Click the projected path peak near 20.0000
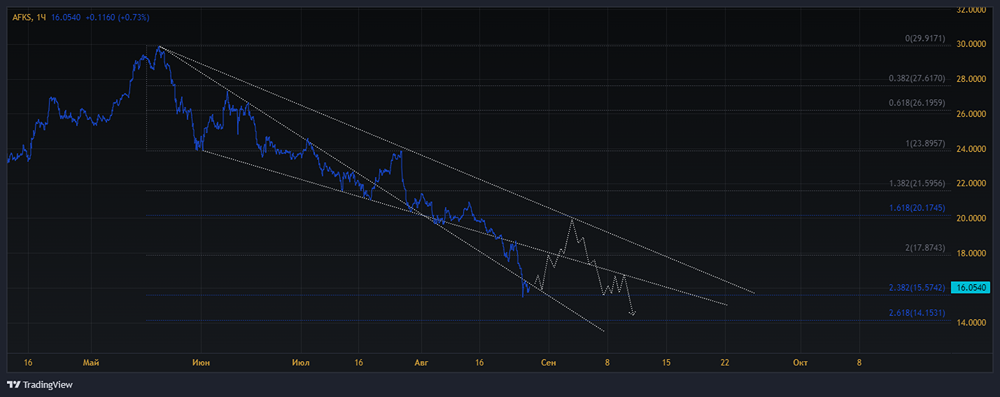This screenshot has height=397, width=1000. [572, 220]
